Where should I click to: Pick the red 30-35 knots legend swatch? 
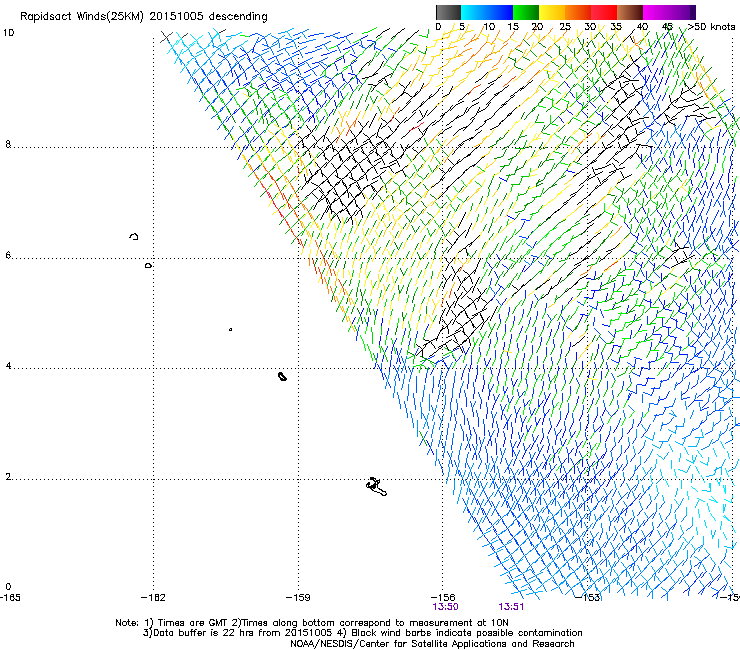(x=604, y=12)
